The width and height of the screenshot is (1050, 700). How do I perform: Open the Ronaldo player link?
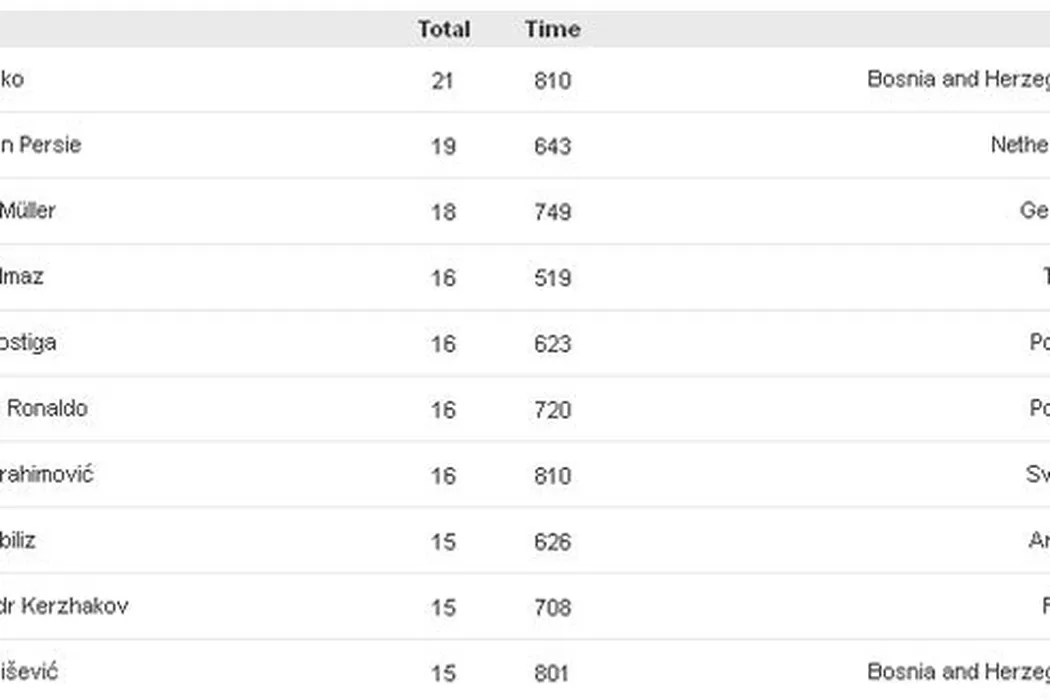pyautogui.click(x=47, y=408)
